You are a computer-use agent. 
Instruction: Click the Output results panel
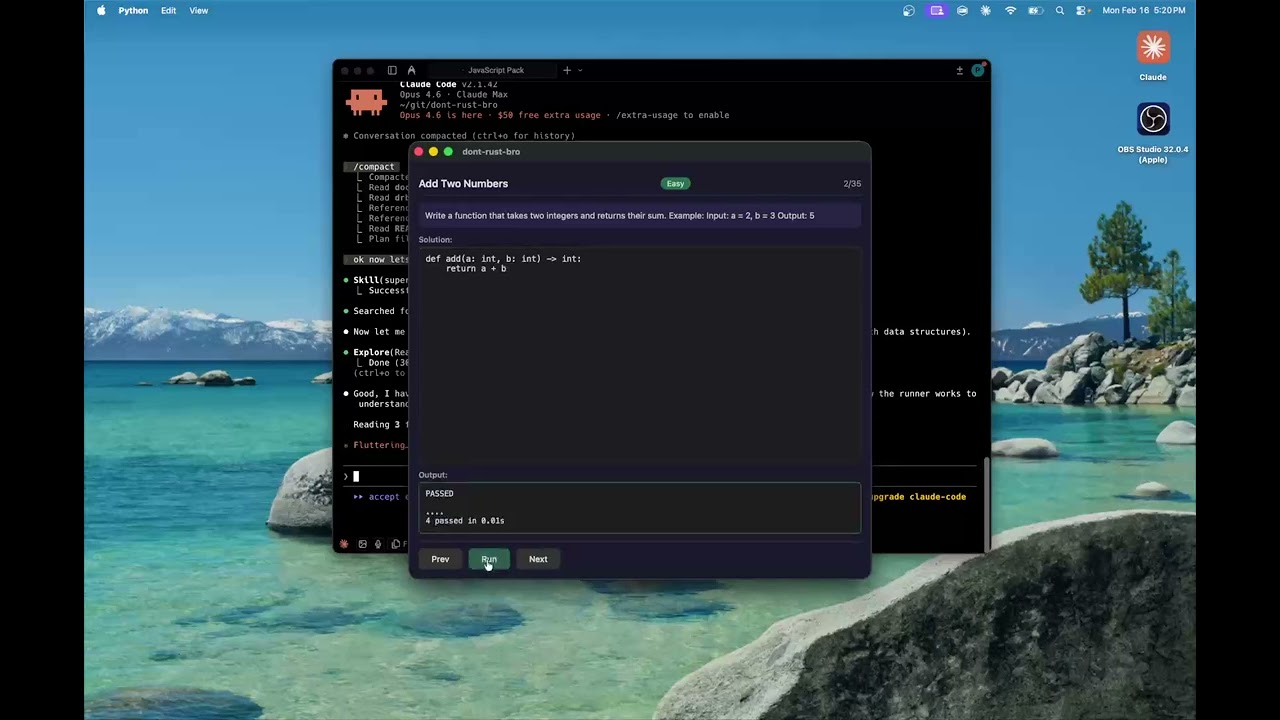[x=639, y=508]
